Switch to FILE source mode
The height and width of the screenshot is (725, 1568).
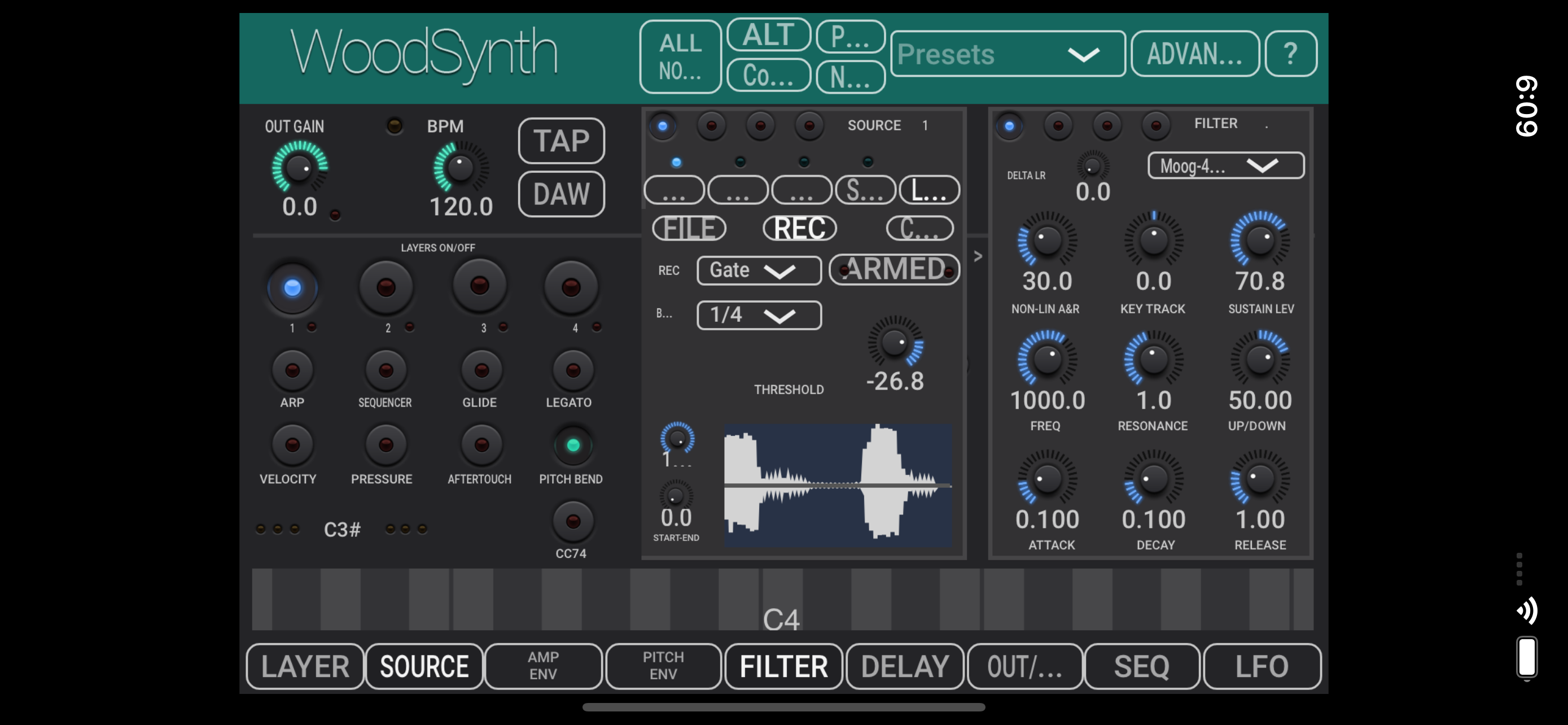(x=689, y=228)
